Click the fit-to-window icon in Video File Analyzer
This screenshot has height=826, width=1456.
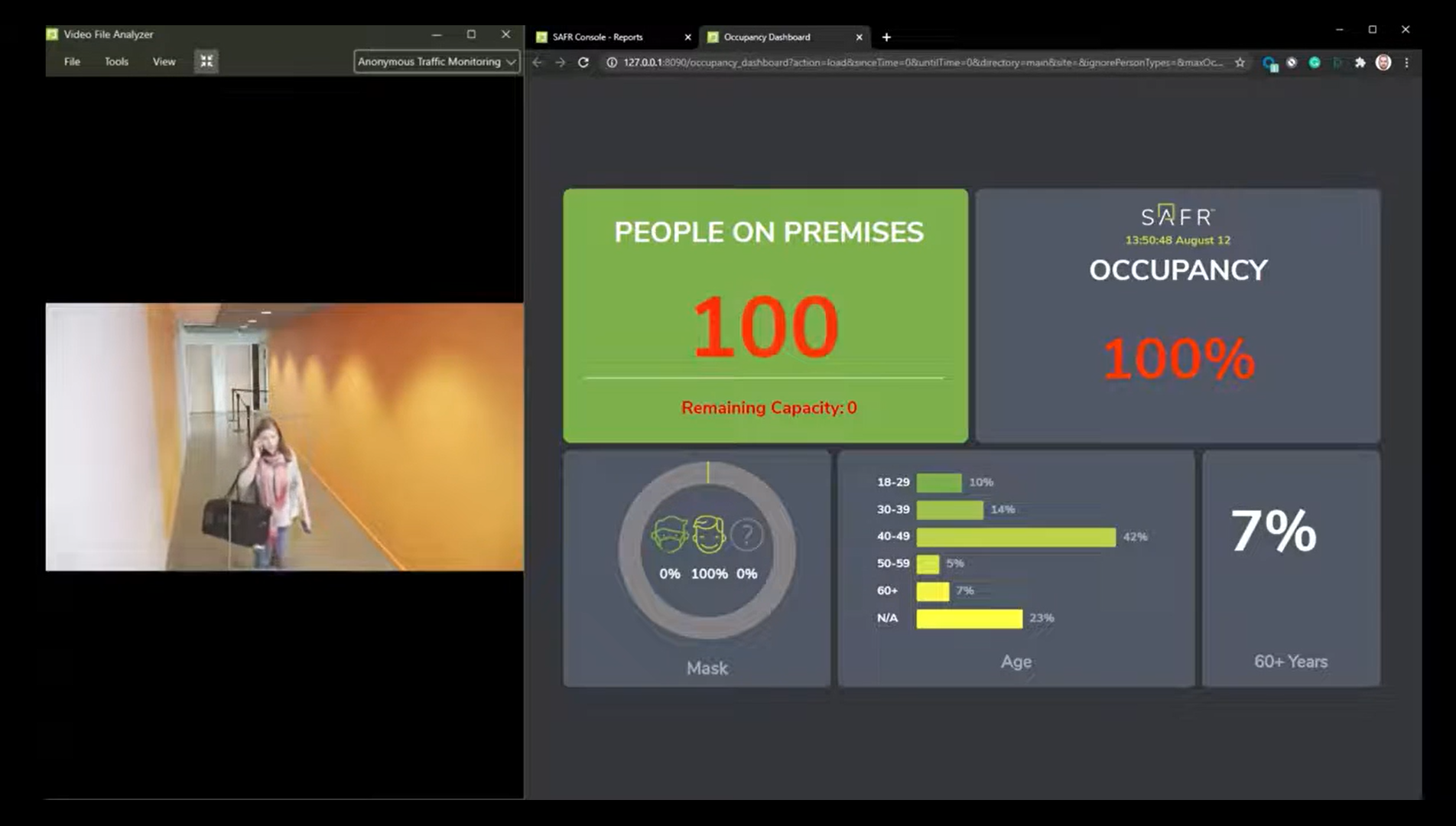coord(206,61)
